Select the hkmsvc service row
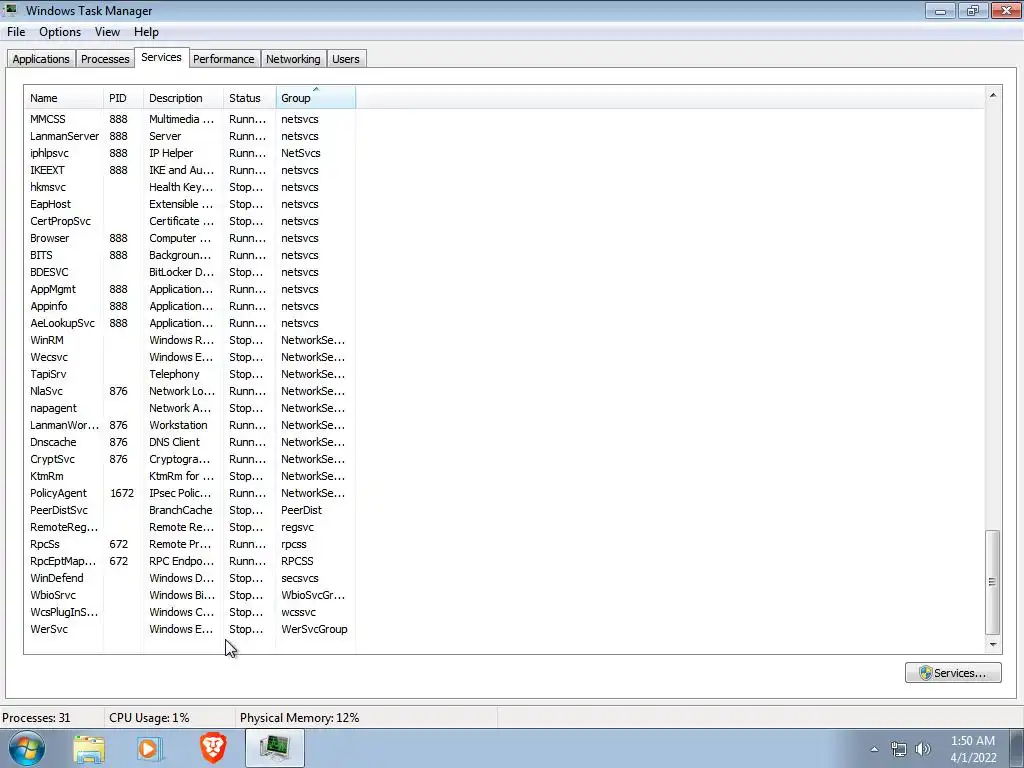1024x768 pixels. [189, 187]
